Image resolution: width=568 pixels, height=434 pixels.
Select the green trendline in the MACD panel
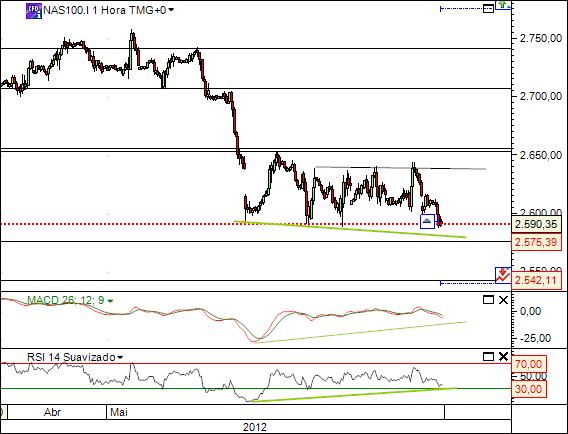(361, 332)
